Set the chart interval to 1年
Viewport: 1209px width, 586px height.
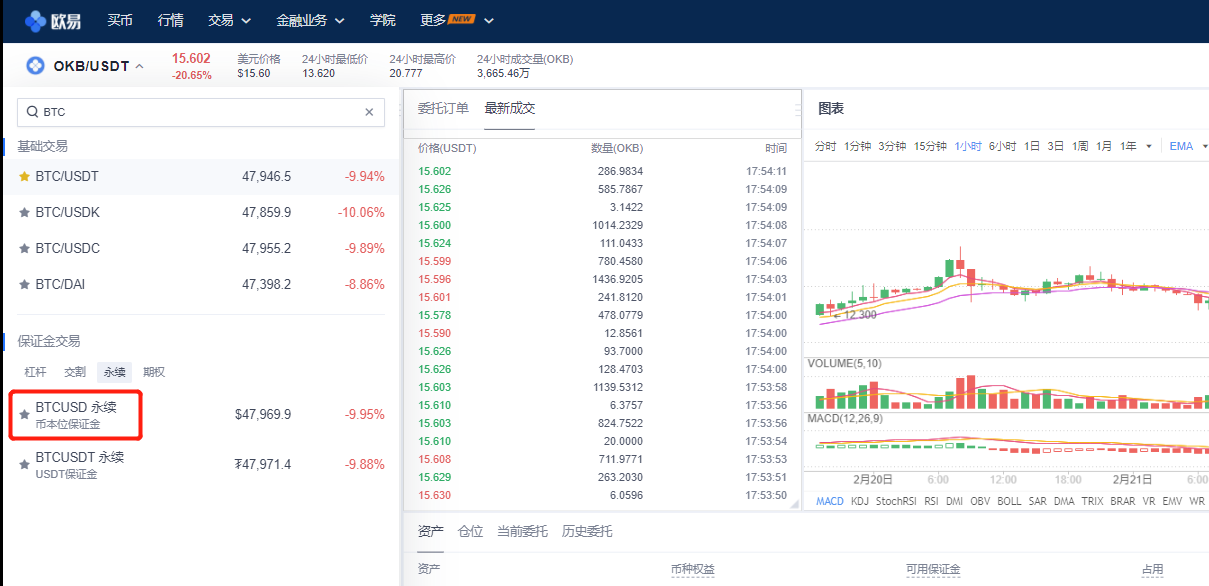[x=1128, y=146]
